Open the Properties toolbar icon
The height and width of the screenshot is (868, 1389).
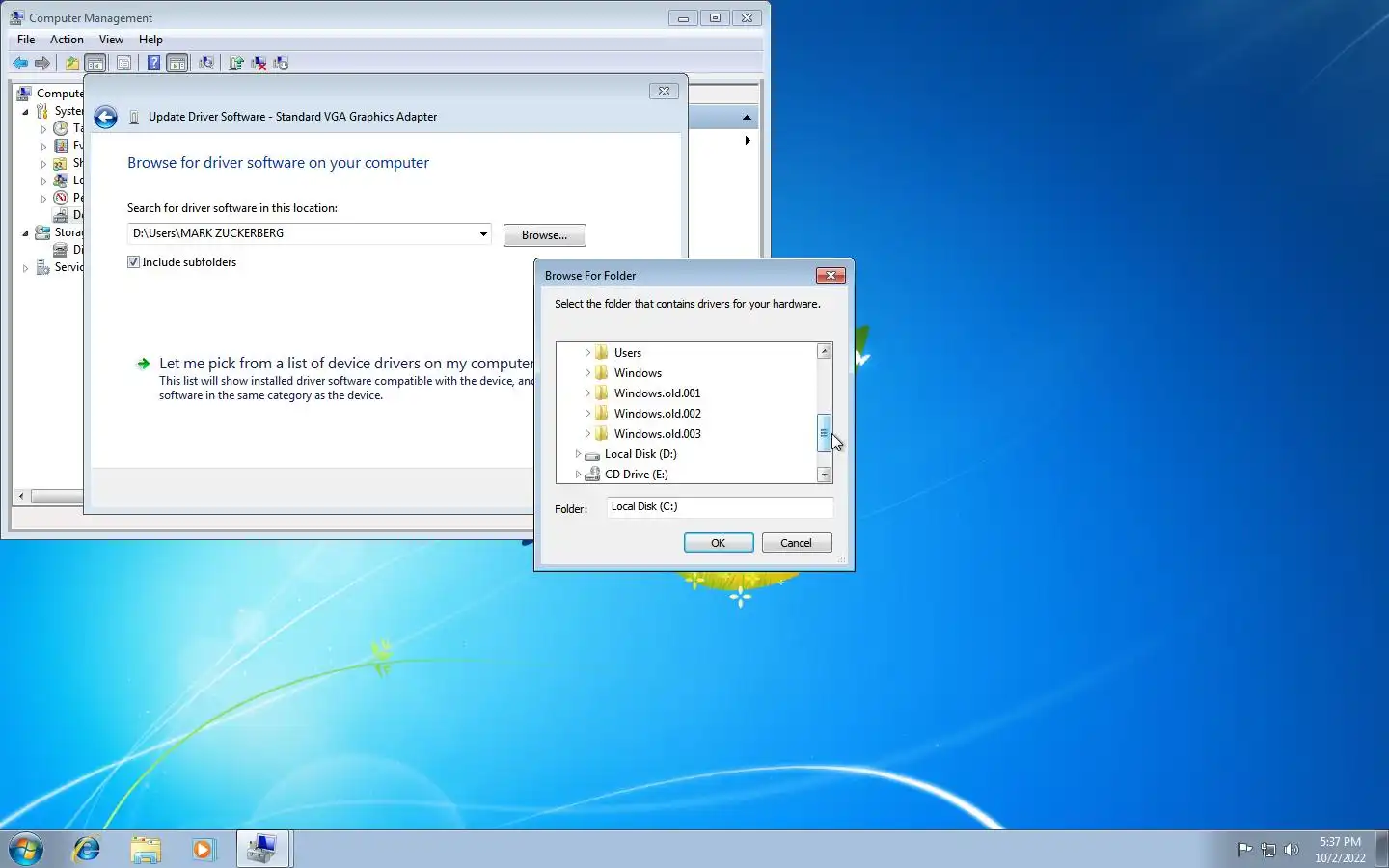click(x=123, y=63)
